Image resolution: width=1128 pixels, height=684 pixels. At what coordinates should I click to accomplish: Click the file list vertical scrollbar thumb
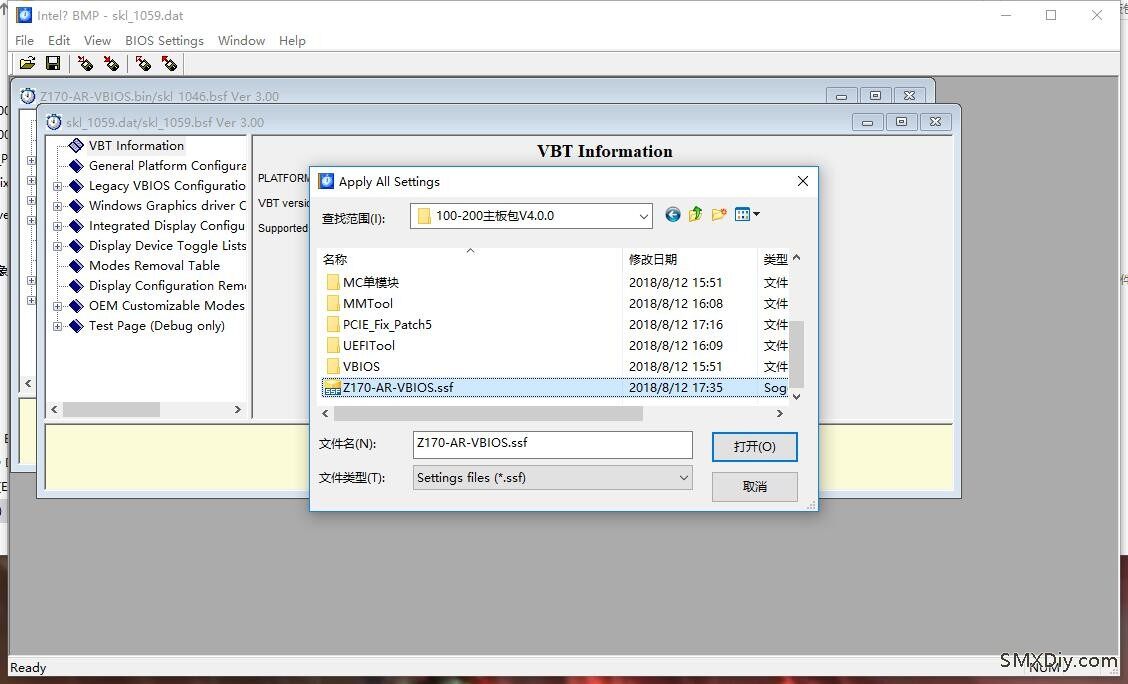coord(796,354)
